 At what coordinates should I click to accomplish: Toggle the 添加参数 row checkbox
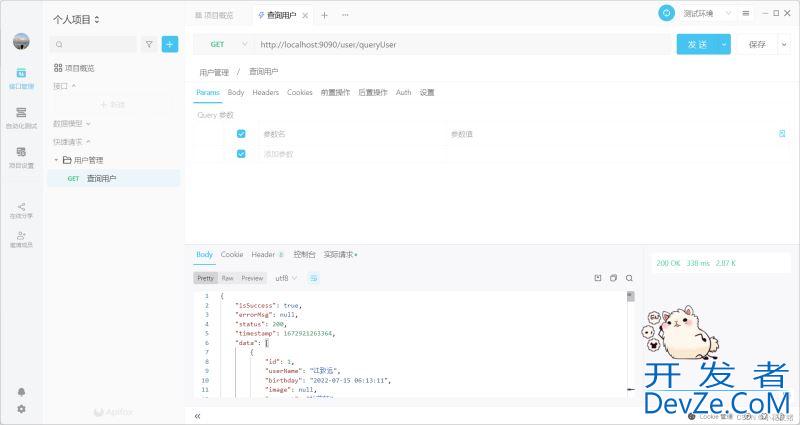click(x=241, y=154)
